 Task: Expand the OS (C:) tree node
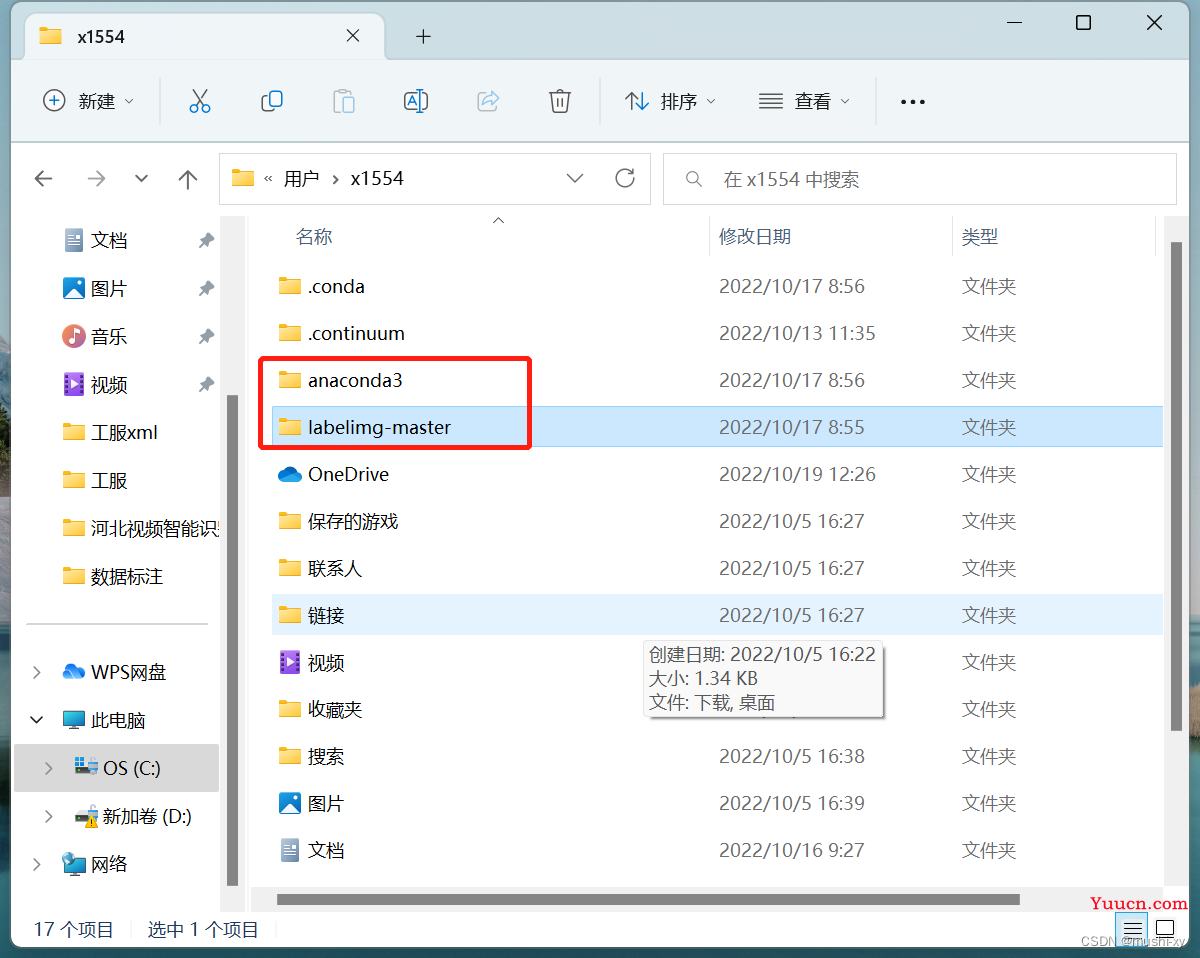click(x=49, y=768)
